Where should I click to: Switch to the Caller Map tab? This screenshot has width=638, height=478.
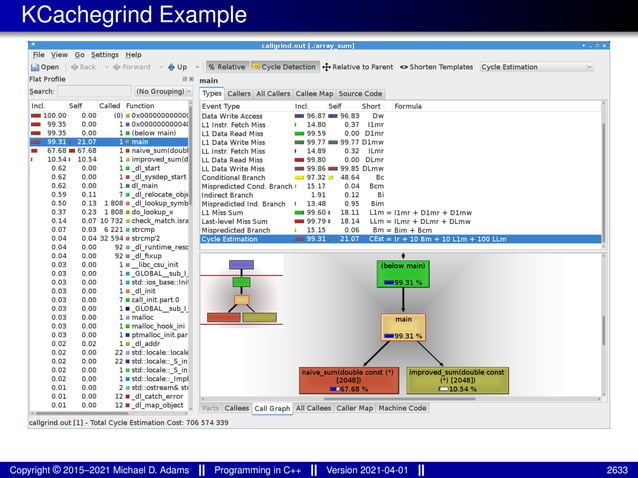click(x=354, y=408)
